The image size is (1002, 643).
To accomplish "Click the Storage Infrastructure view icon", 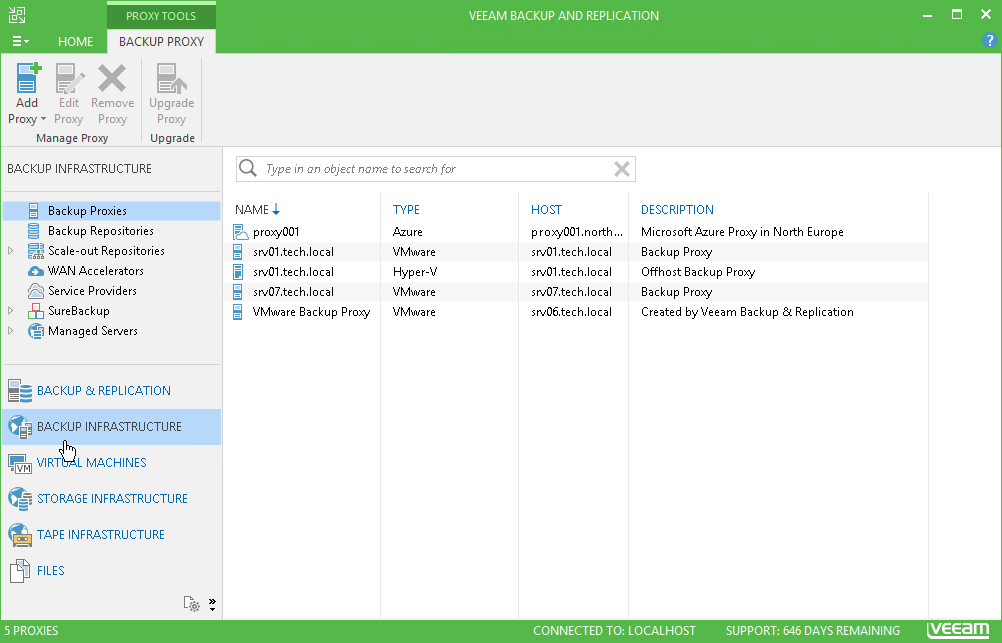I will [x=20, y=499].
